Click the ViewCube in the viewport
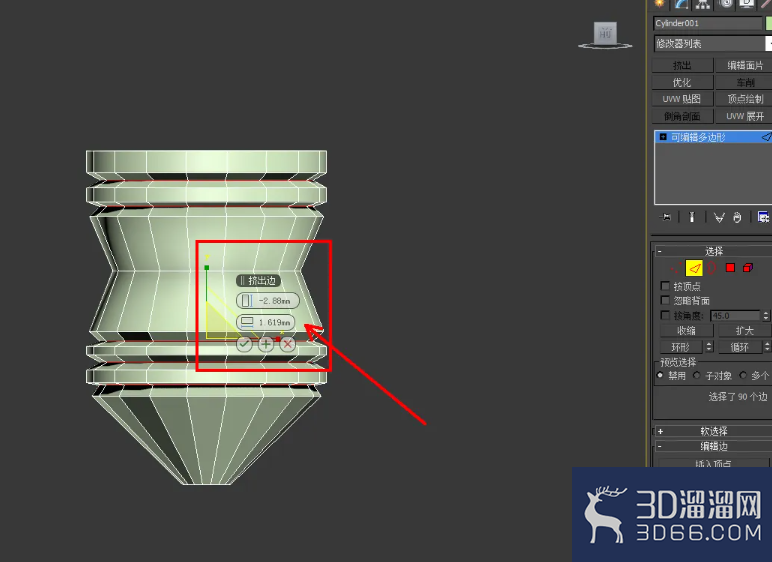 (x=605, y=35)
